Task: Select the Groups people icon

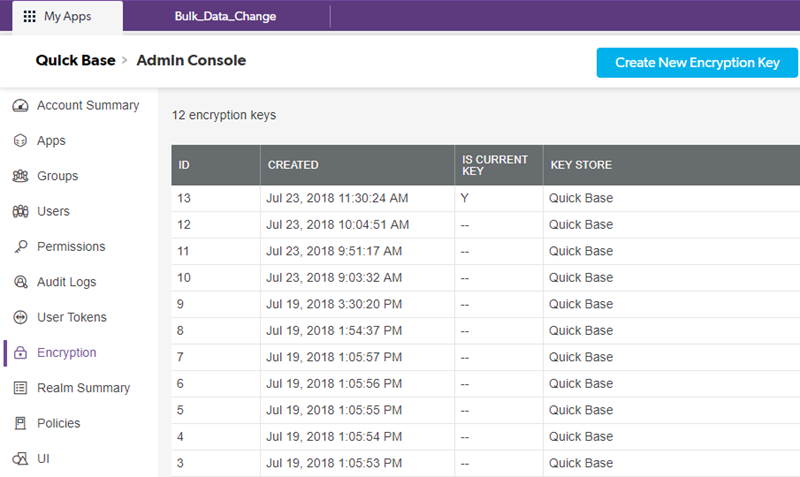Action: tap(20, 176)
